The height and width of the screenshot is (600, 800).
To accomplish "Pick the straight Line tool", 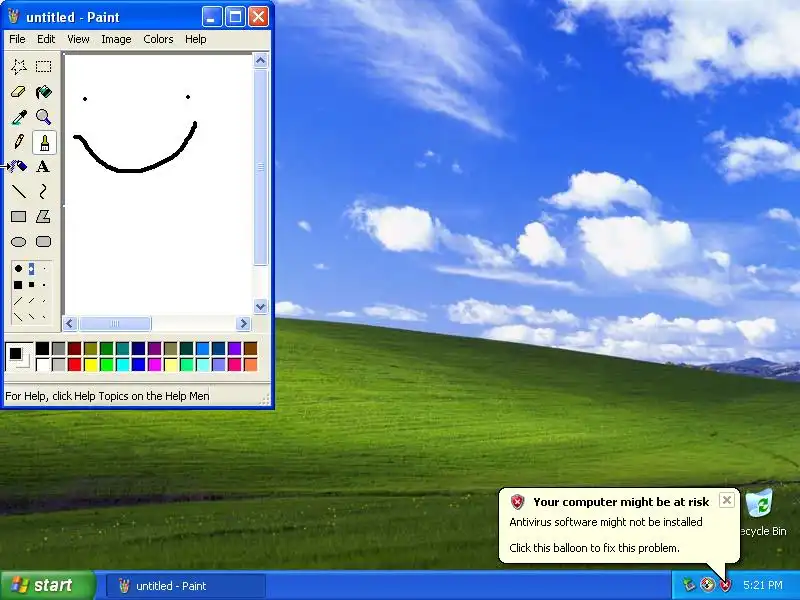I will click(x=19, y=192).
